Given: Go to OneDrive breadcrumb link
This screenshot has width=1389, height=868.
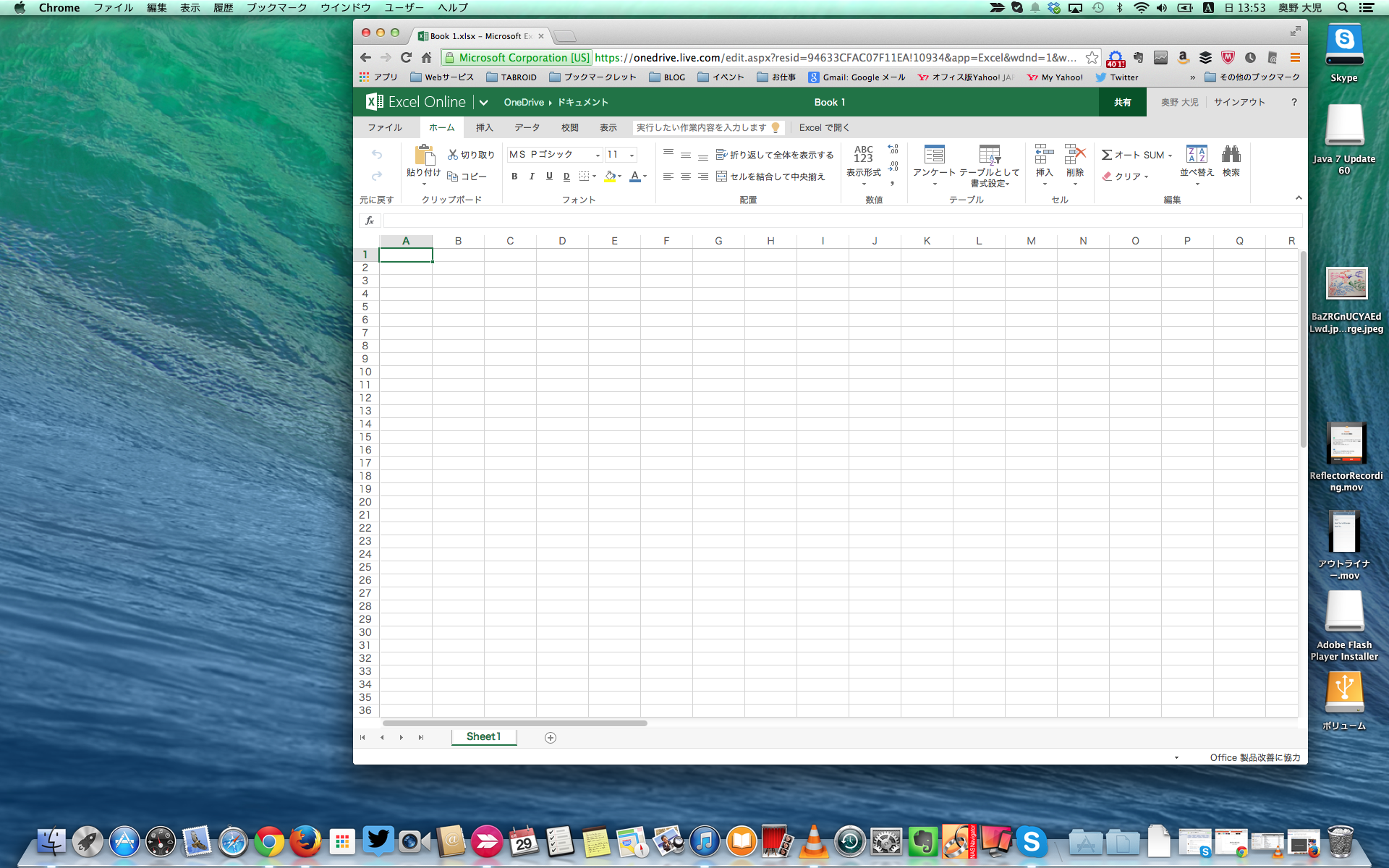Looking at the screenshot, I should coord(524,102).
